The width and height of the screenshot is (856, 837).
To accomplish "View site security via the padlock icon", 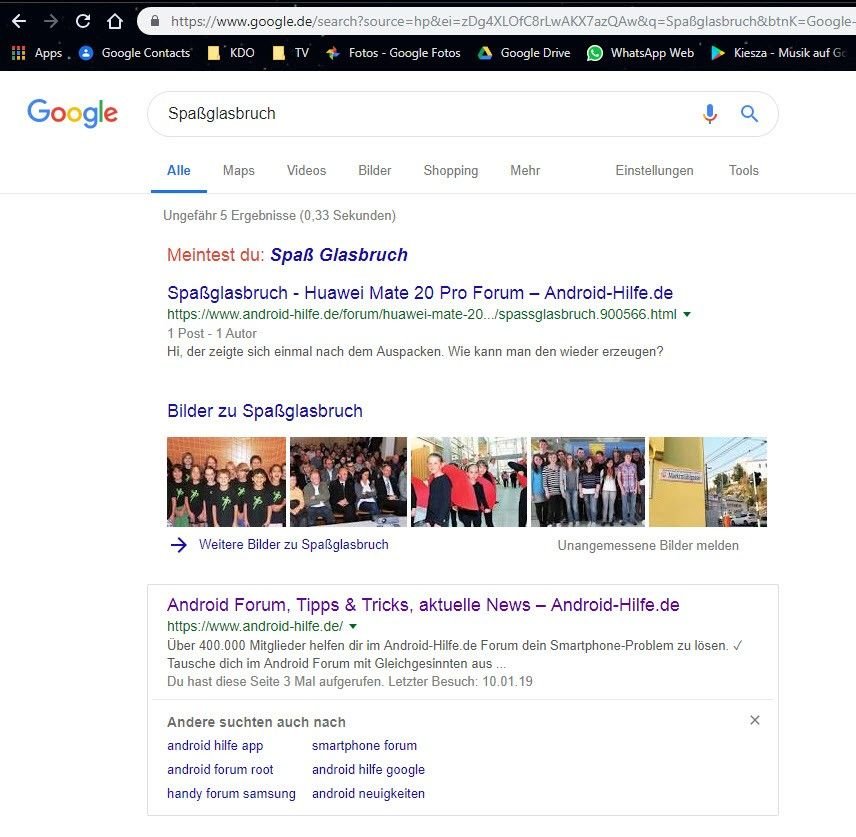I will pos(155,21).
